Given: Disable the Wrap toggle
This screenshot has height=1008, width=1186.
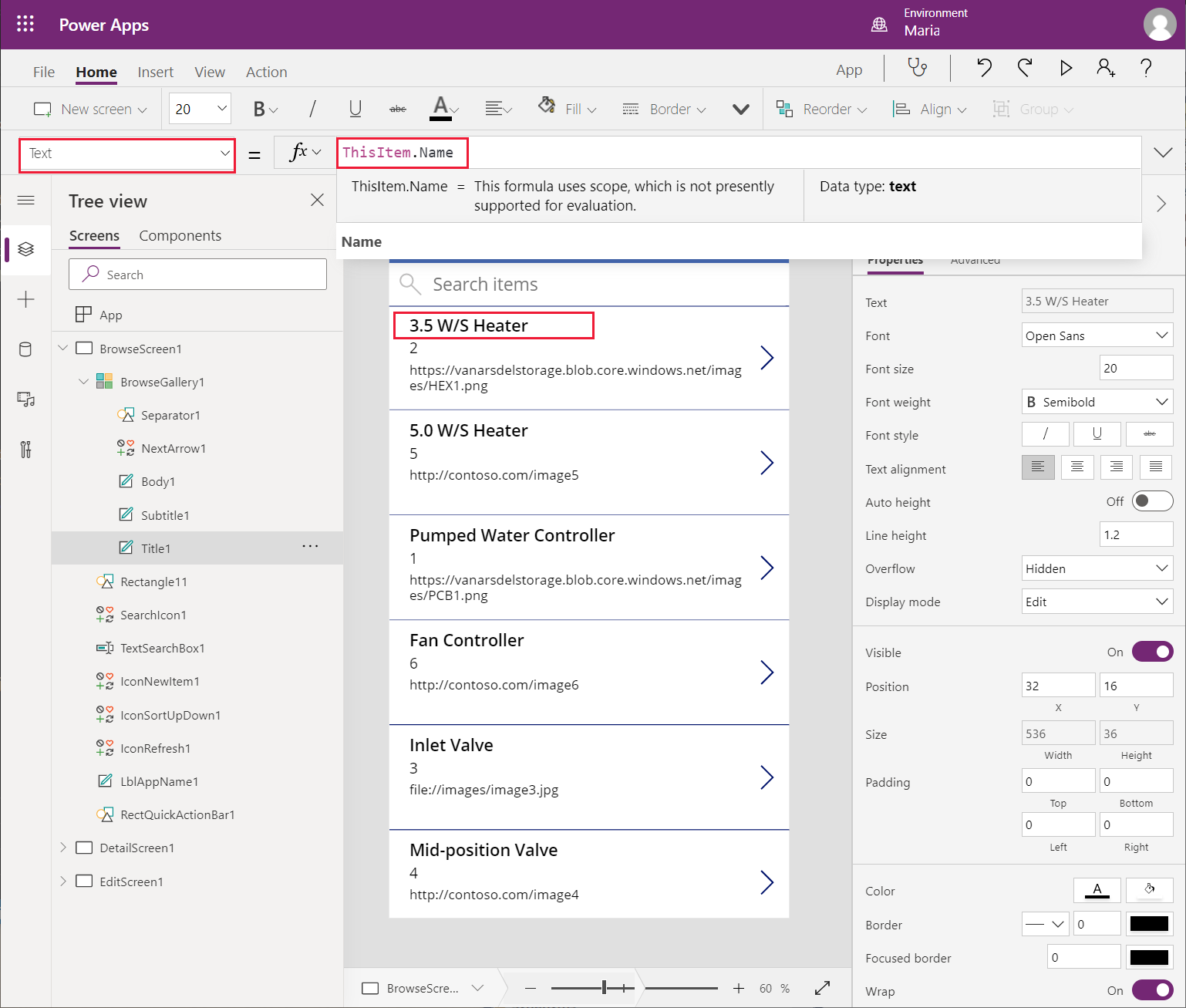Looking at the screenshot, I should (x=1152, y=990).
